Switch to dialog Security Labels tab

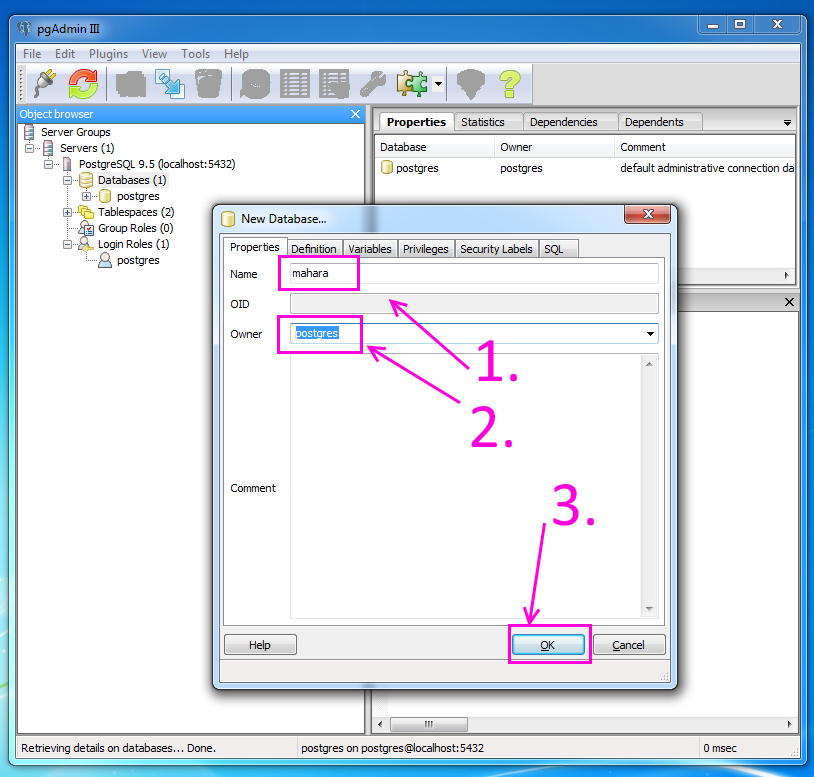[496, 249]
